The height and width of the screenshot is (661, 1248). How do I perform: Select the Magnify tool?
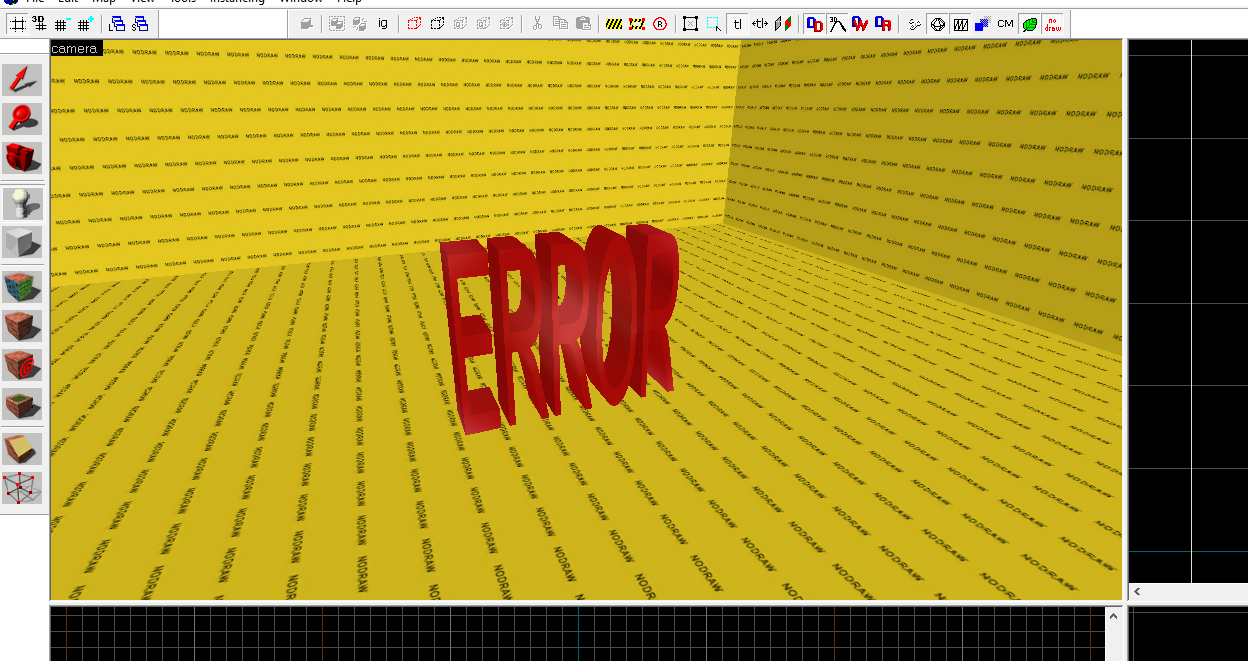coord(22,118)
